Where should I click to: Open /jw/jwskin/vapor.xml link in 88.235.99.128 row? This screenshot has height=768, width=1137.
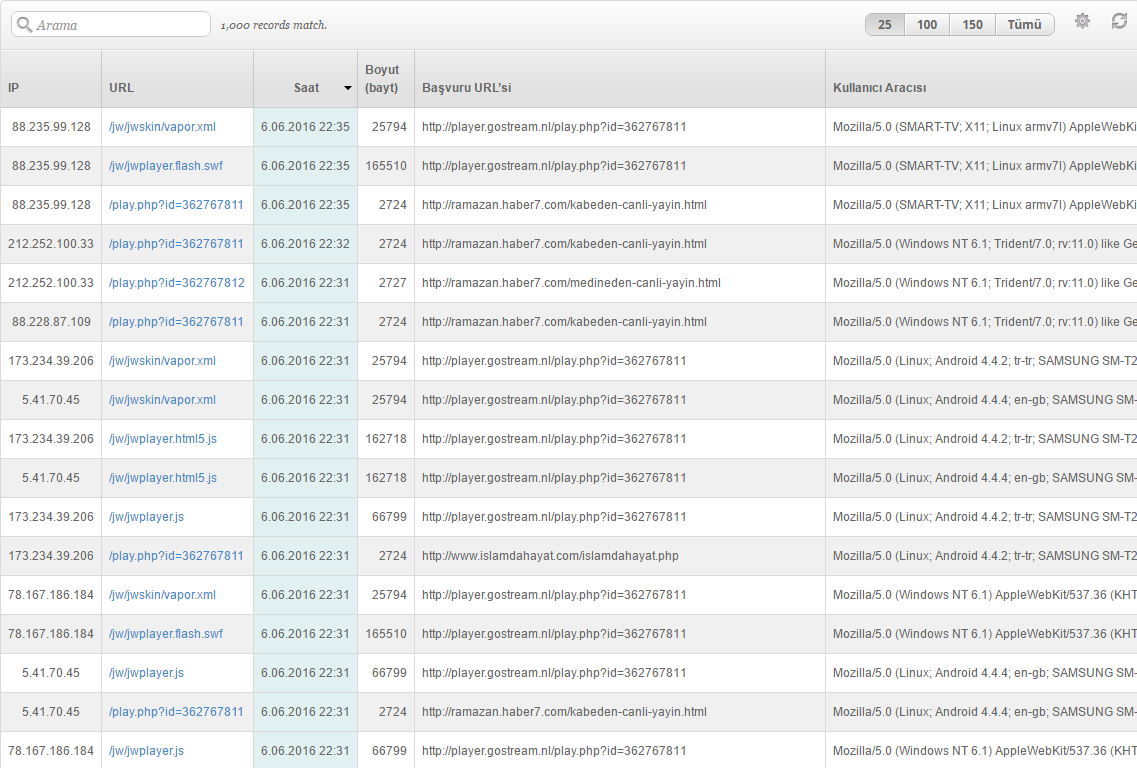162,127
